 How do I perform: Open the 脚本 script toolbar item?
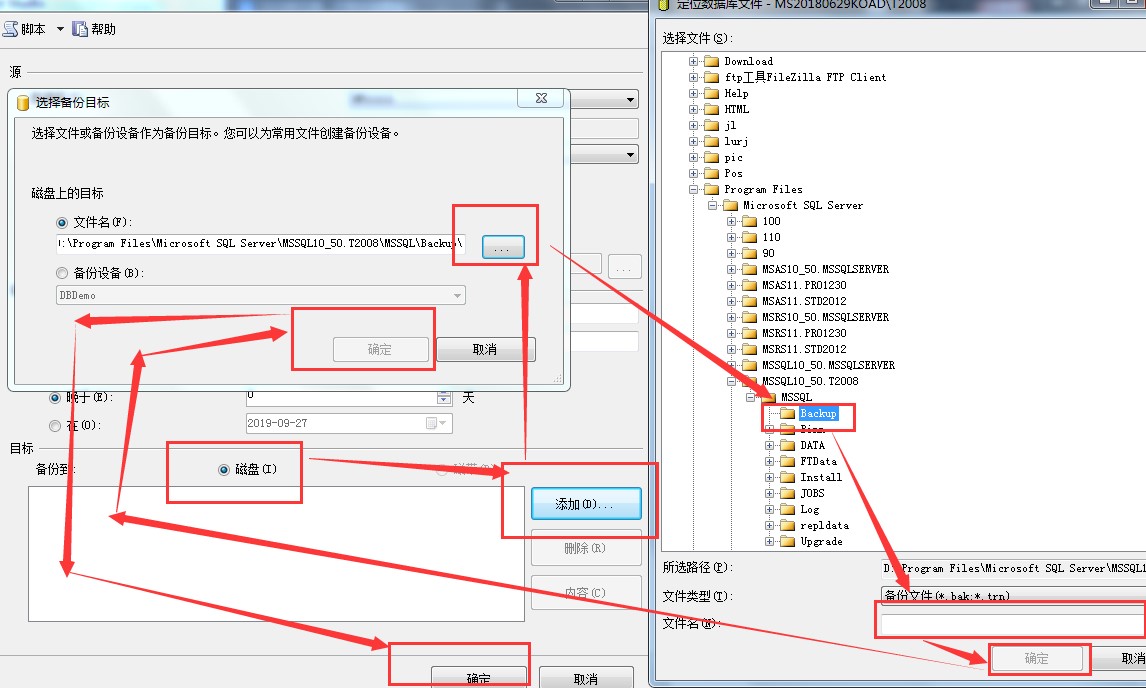(x=24, y=29)
